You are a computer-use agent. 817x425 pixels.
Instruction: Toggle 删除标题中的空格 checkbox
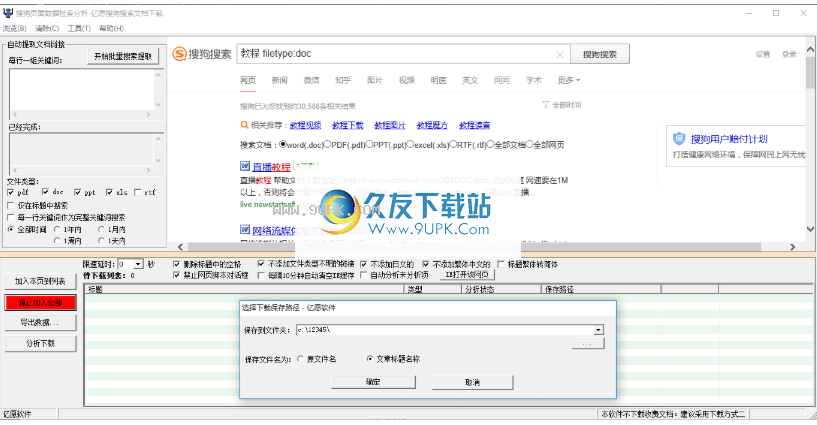[177, 265]
